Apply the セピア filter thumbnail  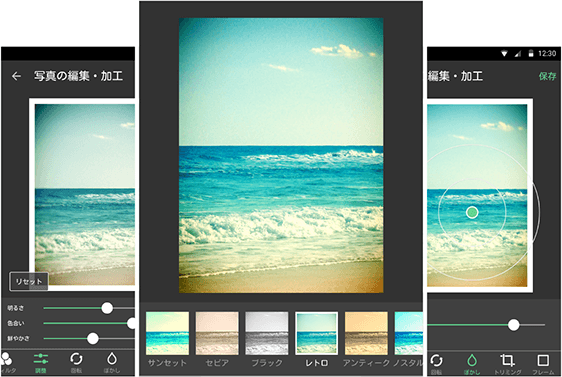(x=217, y=333)
